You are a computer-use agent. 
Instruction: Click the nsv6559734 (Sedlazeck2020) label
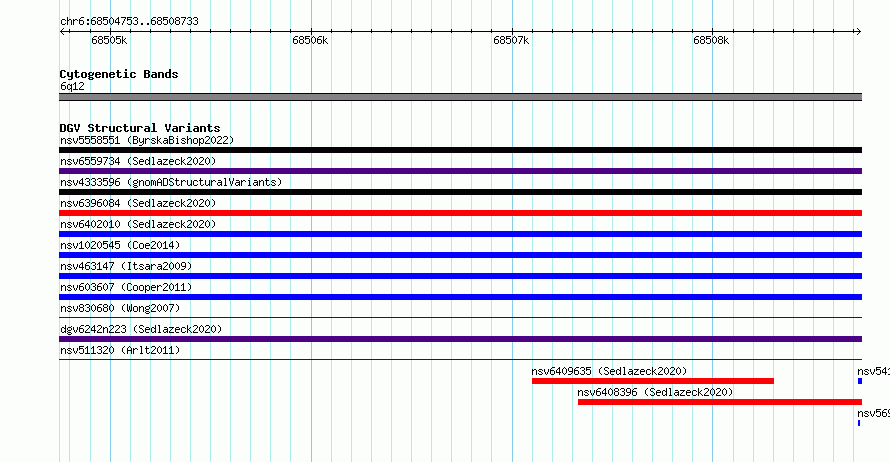[x=138, y=161]
